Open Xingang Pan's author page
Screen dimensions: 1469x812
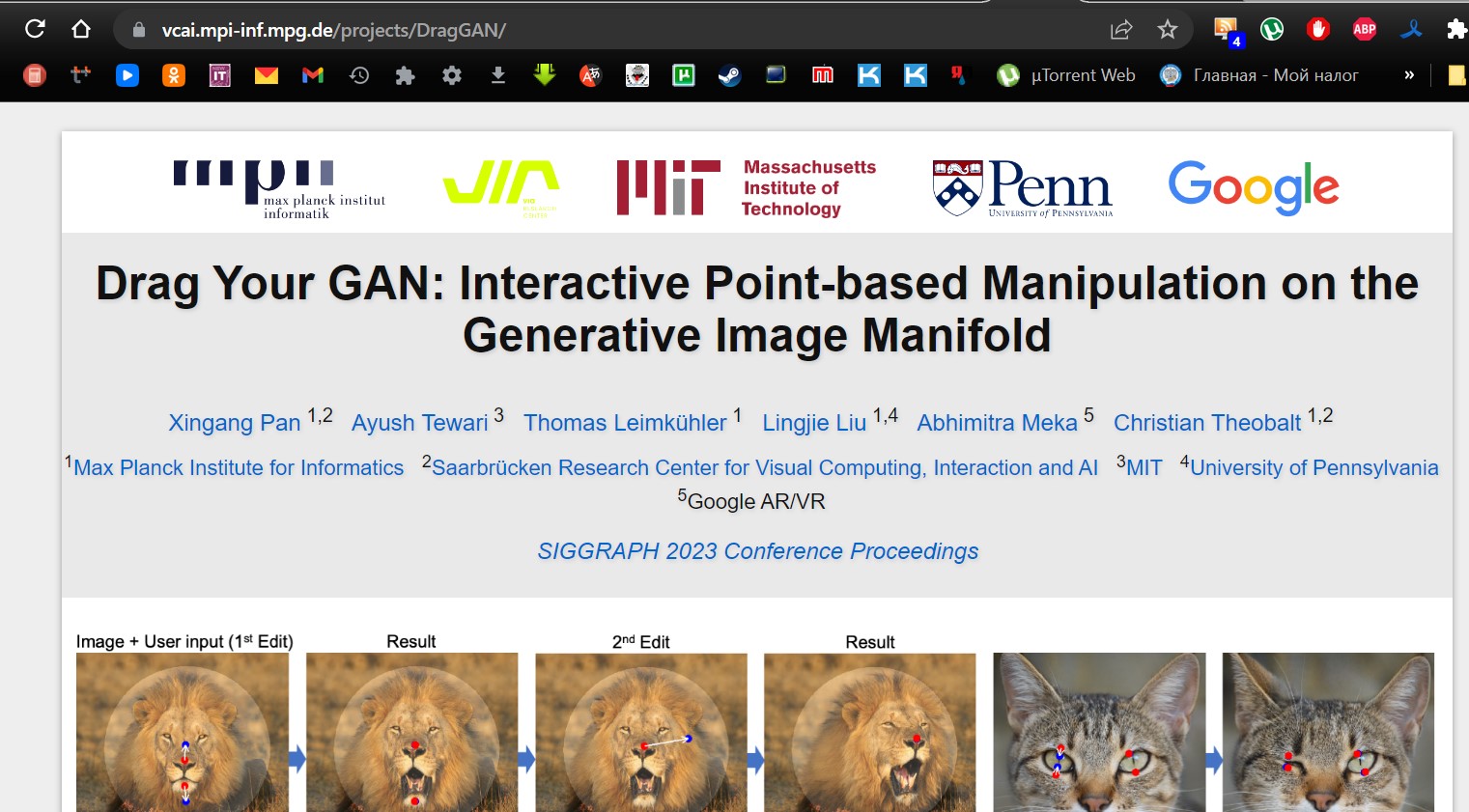235,423
